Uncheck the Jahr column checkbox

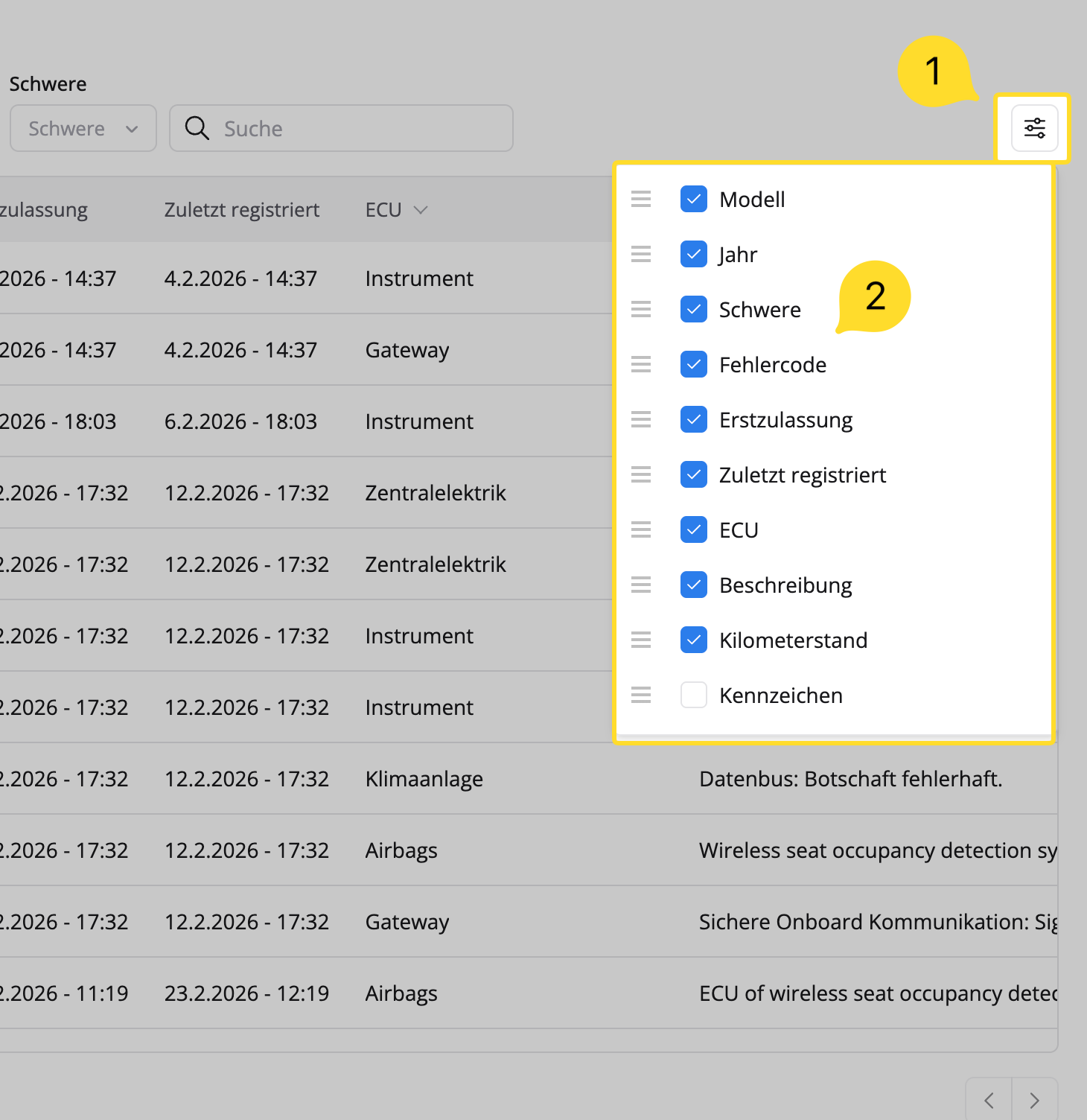(x=694, y=254)
